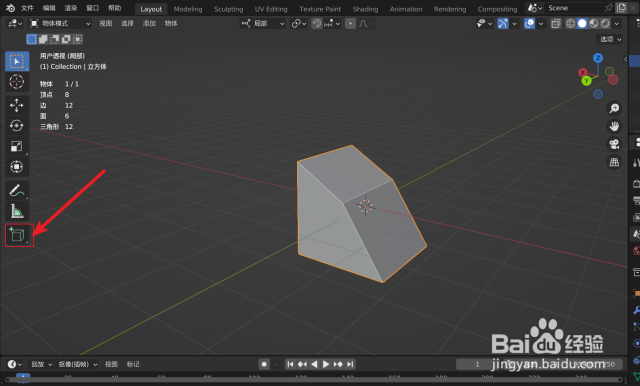640x386 pixels.
Task: Expand the sidebar with small arrow
Action: point(625,59)
